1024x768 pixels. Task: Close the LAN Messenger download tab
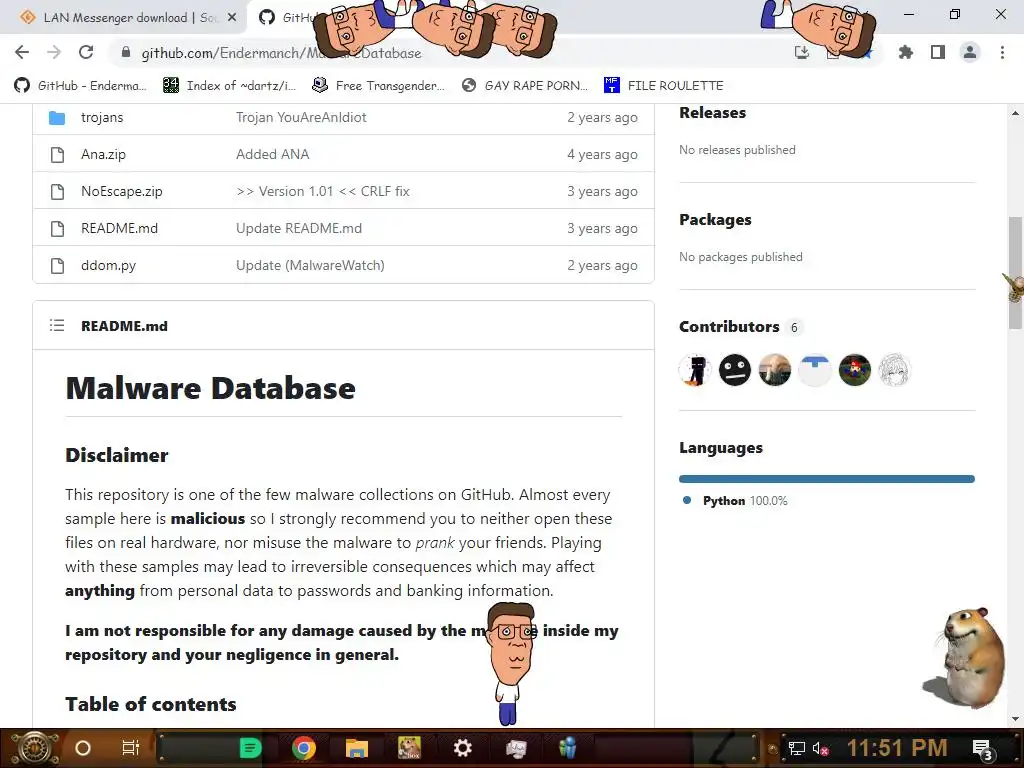pos(232,18)
